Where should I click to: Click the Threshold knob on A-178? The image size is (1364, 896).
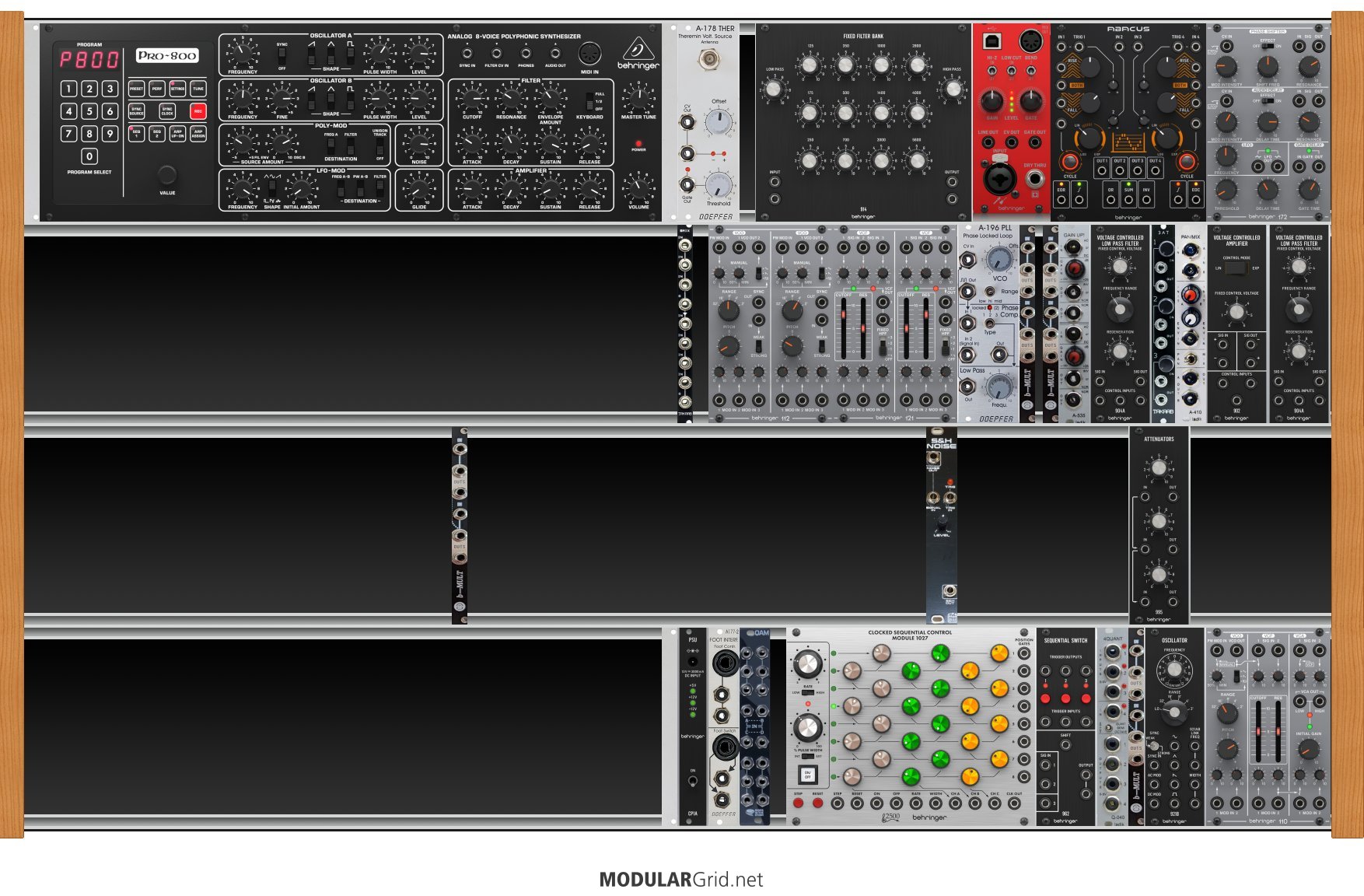719,185
